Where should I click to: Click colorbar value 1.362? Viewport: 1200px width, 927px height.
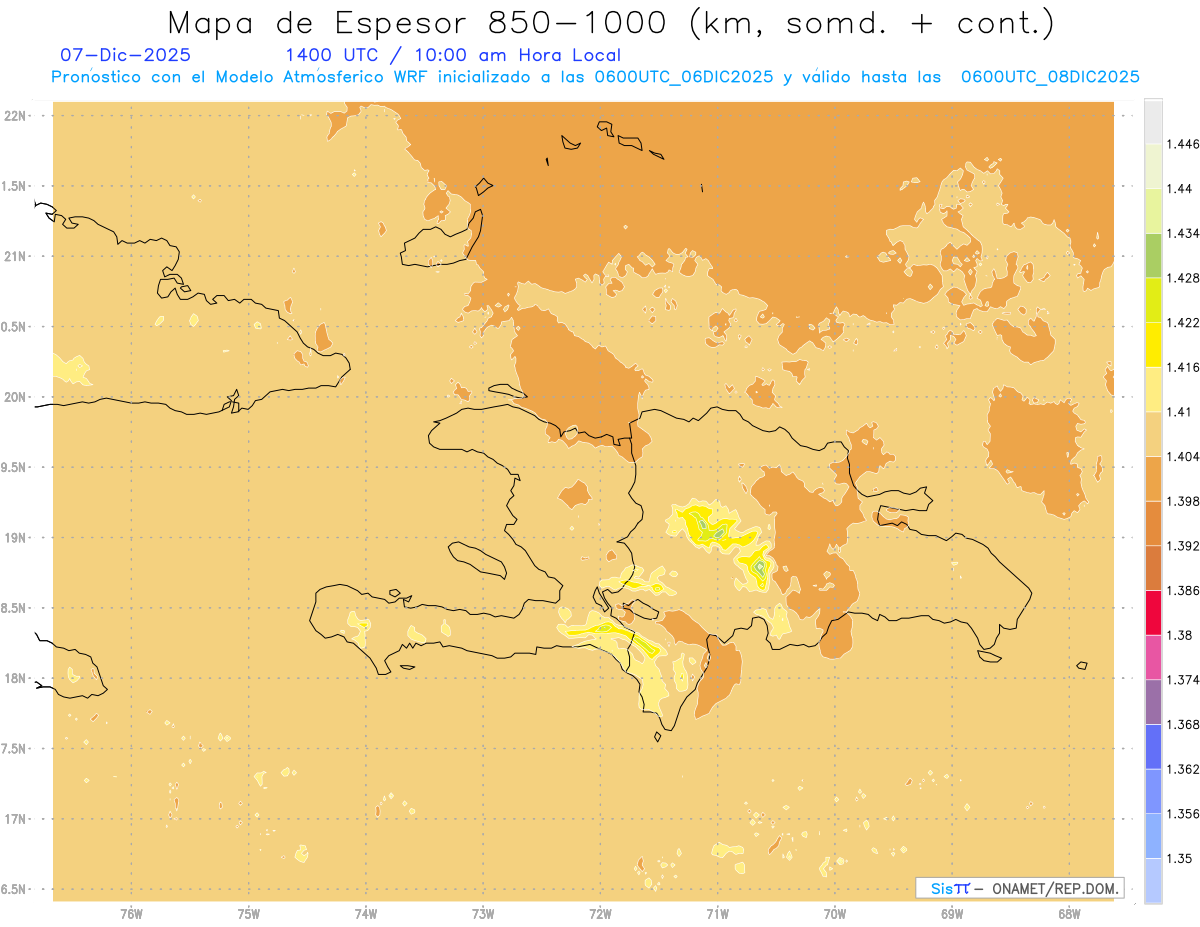[x=1183, y=769]
